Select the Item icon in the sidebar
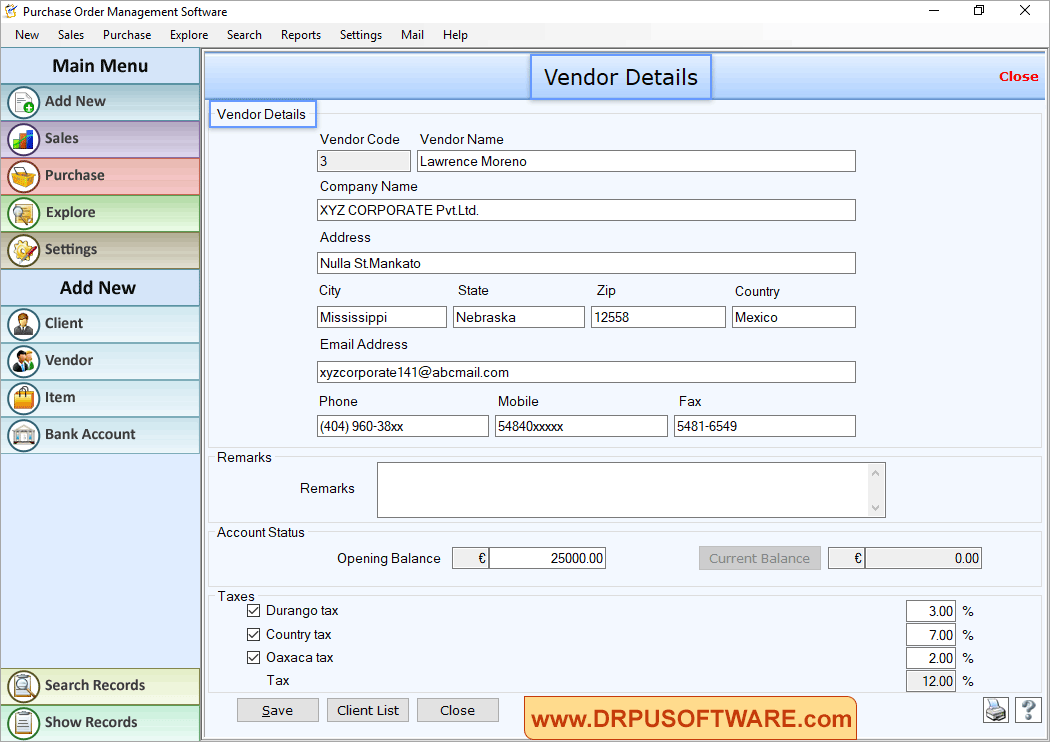Image resolution: width=1050 pixels, height=742 pixels. click(x=24, y=398)
